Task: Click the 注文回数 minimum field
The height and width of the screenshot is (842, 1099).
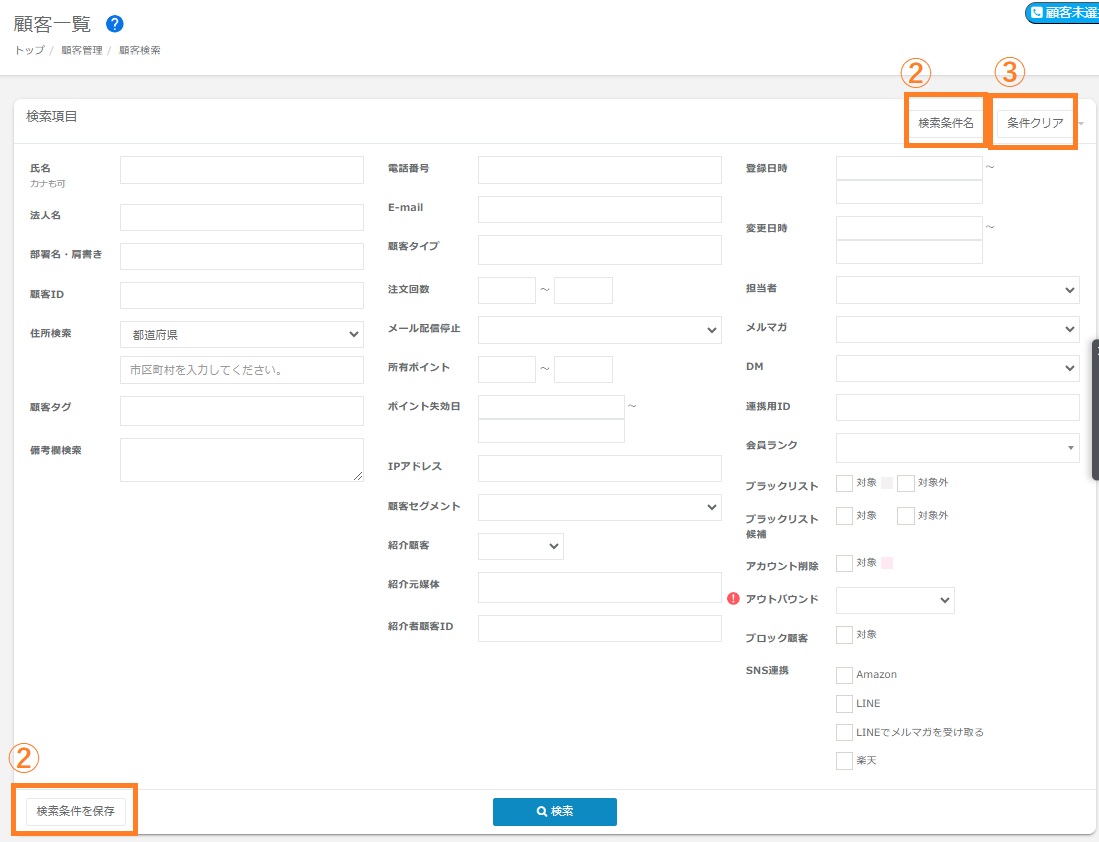Action: (507, 290)
